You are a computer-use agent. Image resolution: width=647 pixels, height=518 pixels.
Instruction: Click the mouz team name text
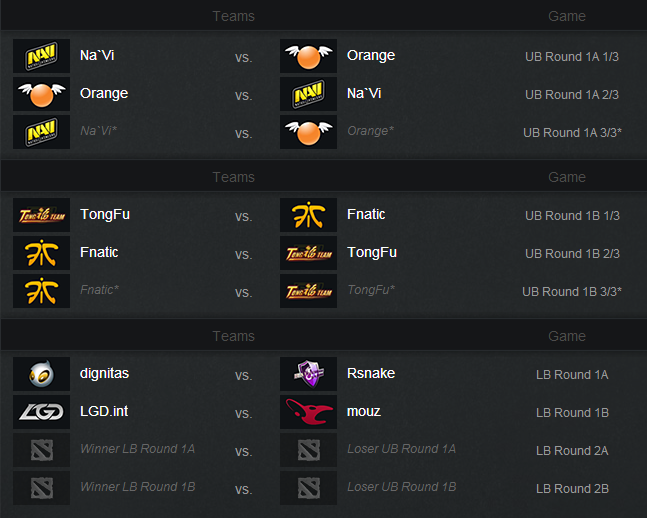[x=364, y=411]
